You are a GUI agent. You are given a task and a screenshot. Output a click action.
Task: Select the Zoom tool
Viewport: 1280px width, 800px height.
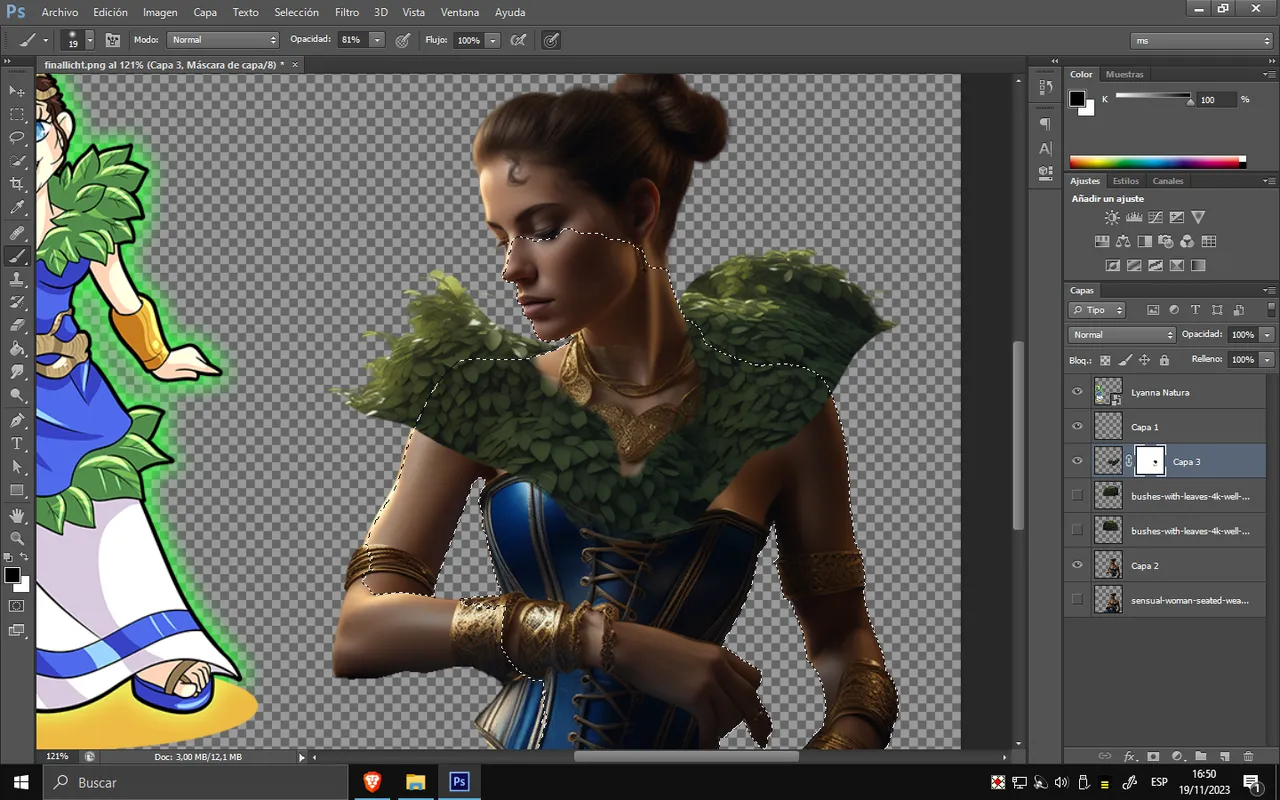17,538
